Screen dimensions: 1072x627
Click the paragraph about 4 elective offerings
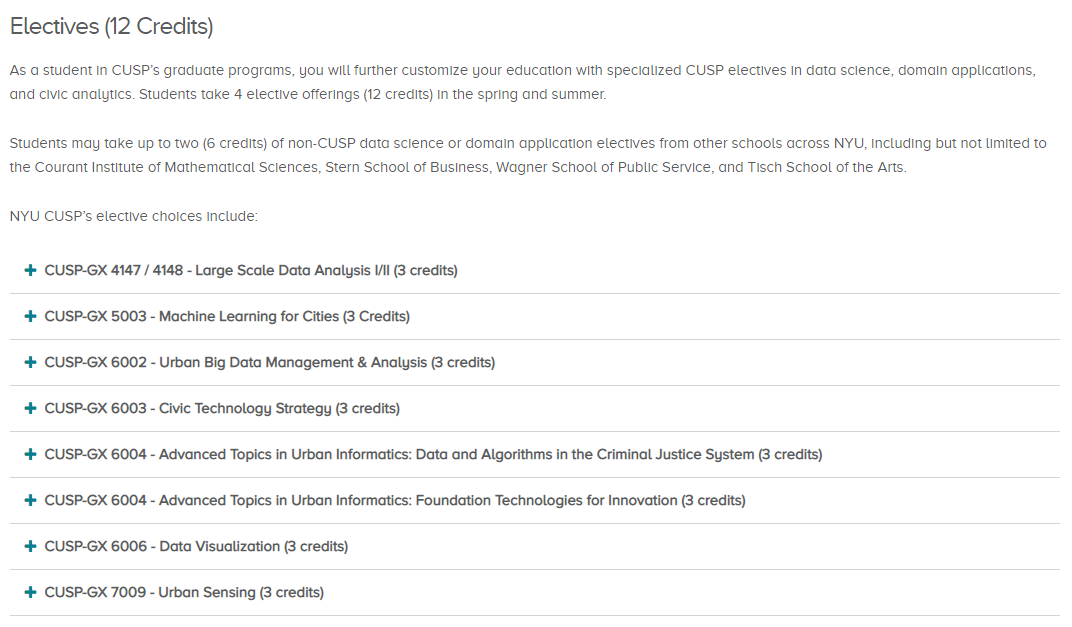pos(523,82)
